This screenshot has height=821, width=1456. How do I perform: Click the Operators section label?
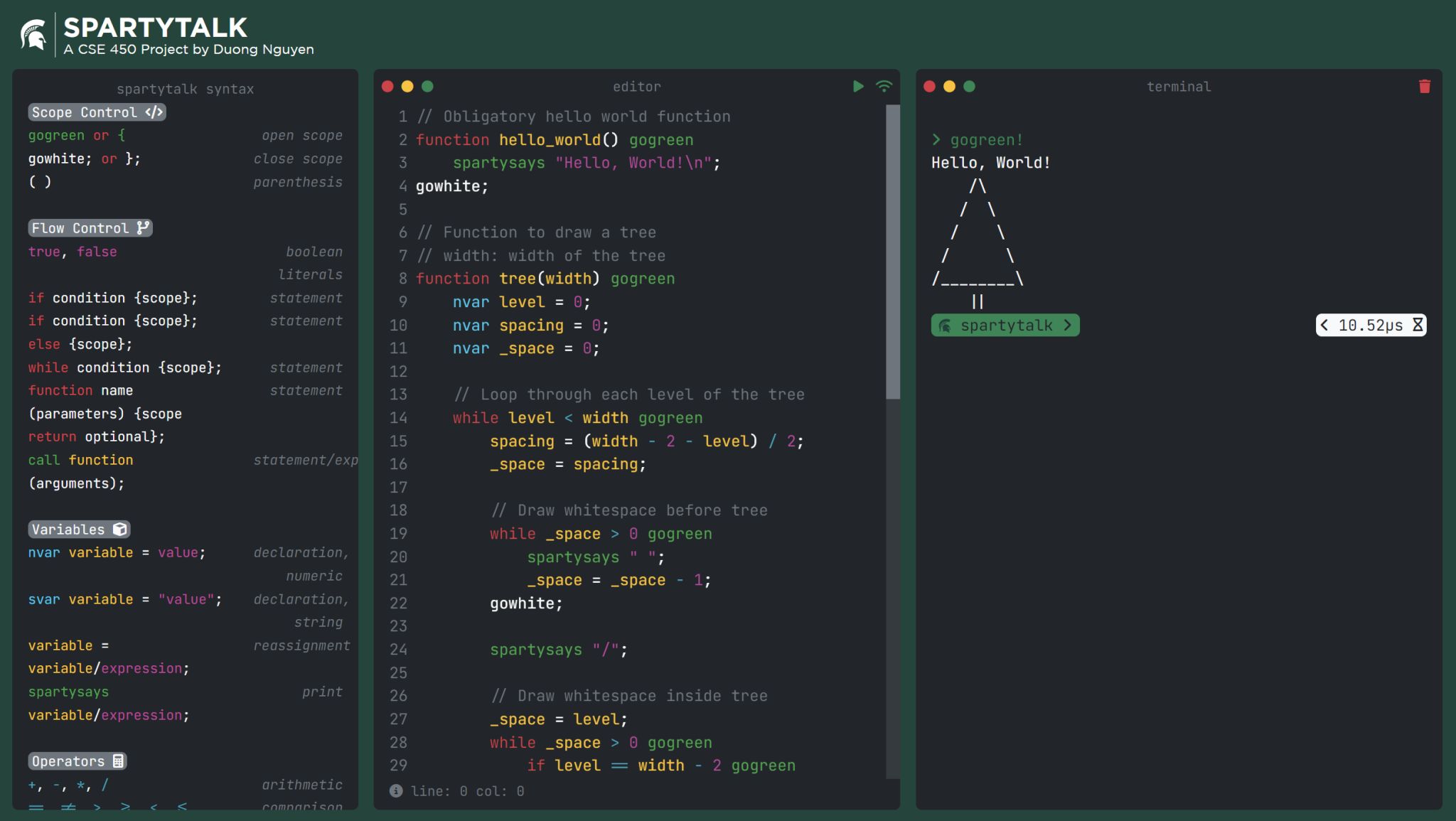tap(77, 761)
